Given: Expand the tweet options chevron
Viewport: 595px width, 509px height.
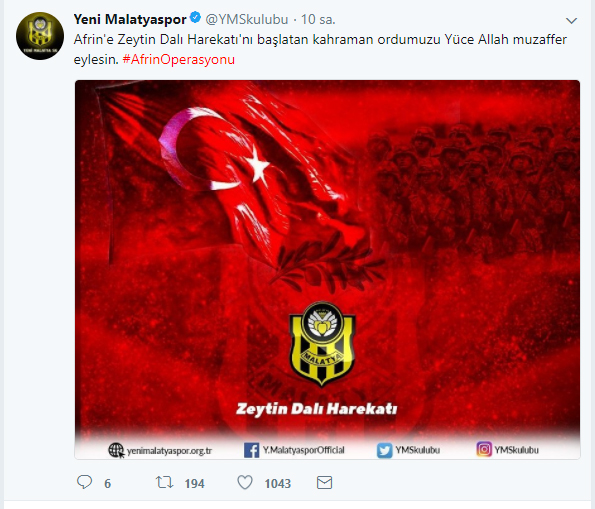Looking at the screenshot, I should coord(571,20).
